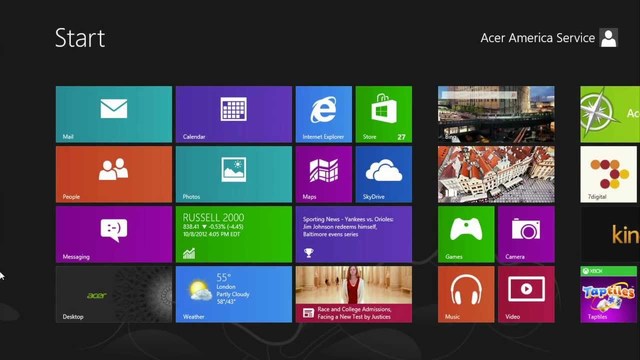The width and height of the screenshot is (640, 360).
Task: Open the SkyDrive tile
Action: tap(384, 174)
